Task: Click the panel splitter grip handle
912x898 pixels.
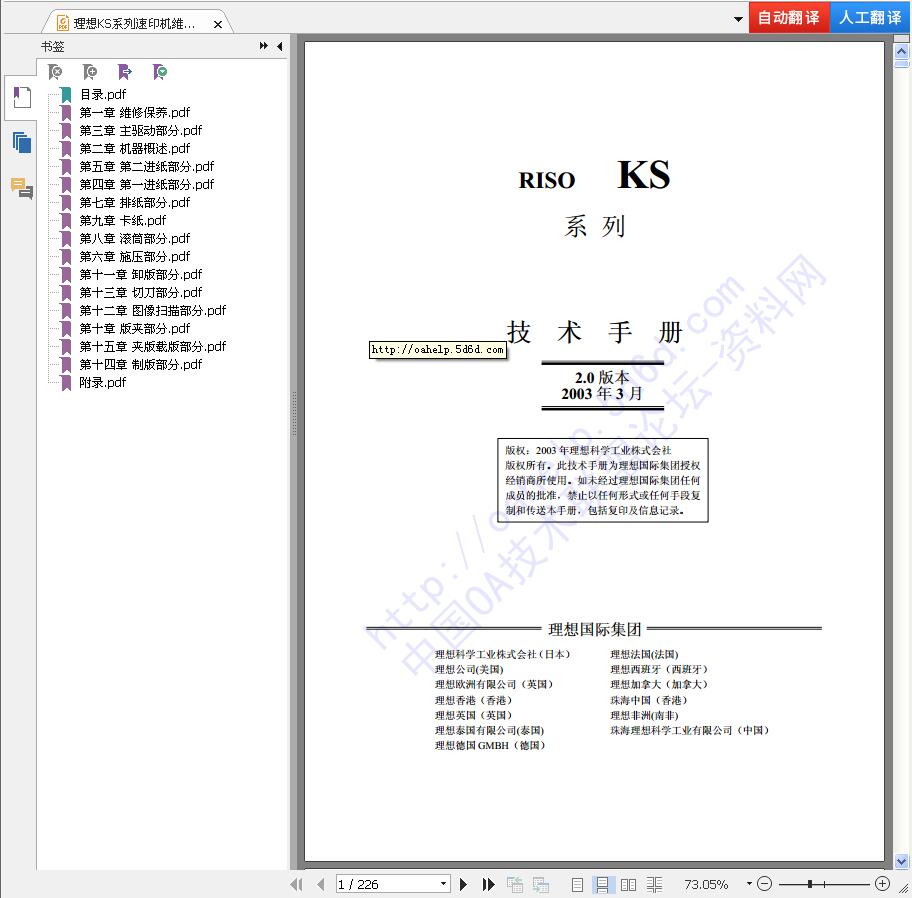Action: pos(294,414)
